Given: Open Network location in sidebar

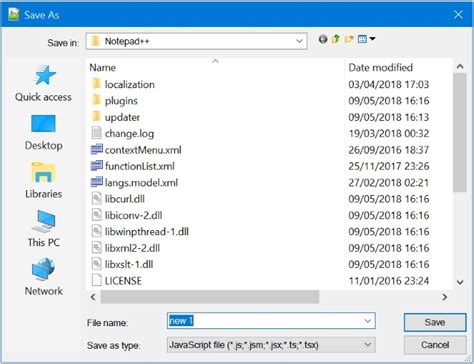Looking at the screenshot, I should [43, 277].
